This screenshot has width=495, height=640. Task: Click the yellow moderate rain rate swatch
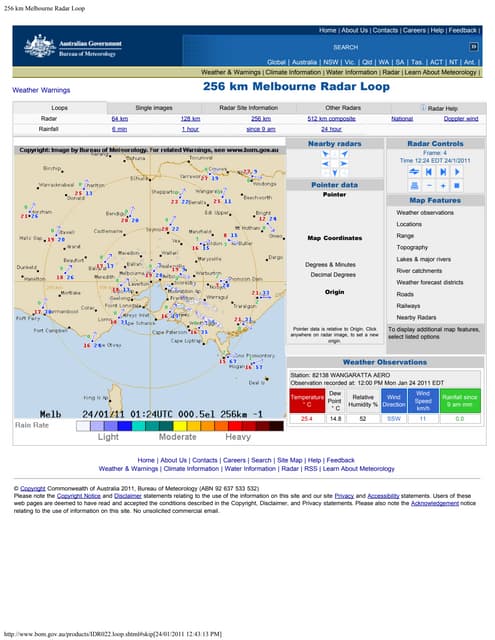point(180,426)
